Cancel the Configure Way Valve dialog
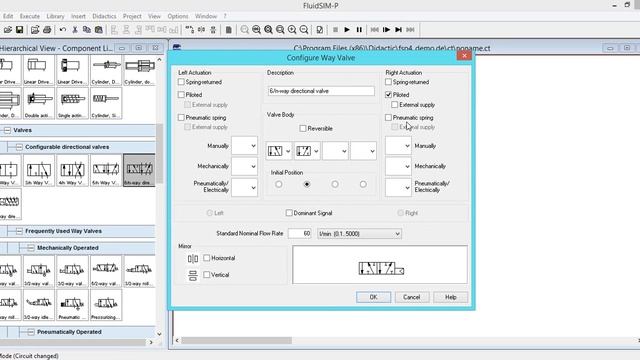The height and width of the screenshot is (360, 640). (x=411, y=297)
